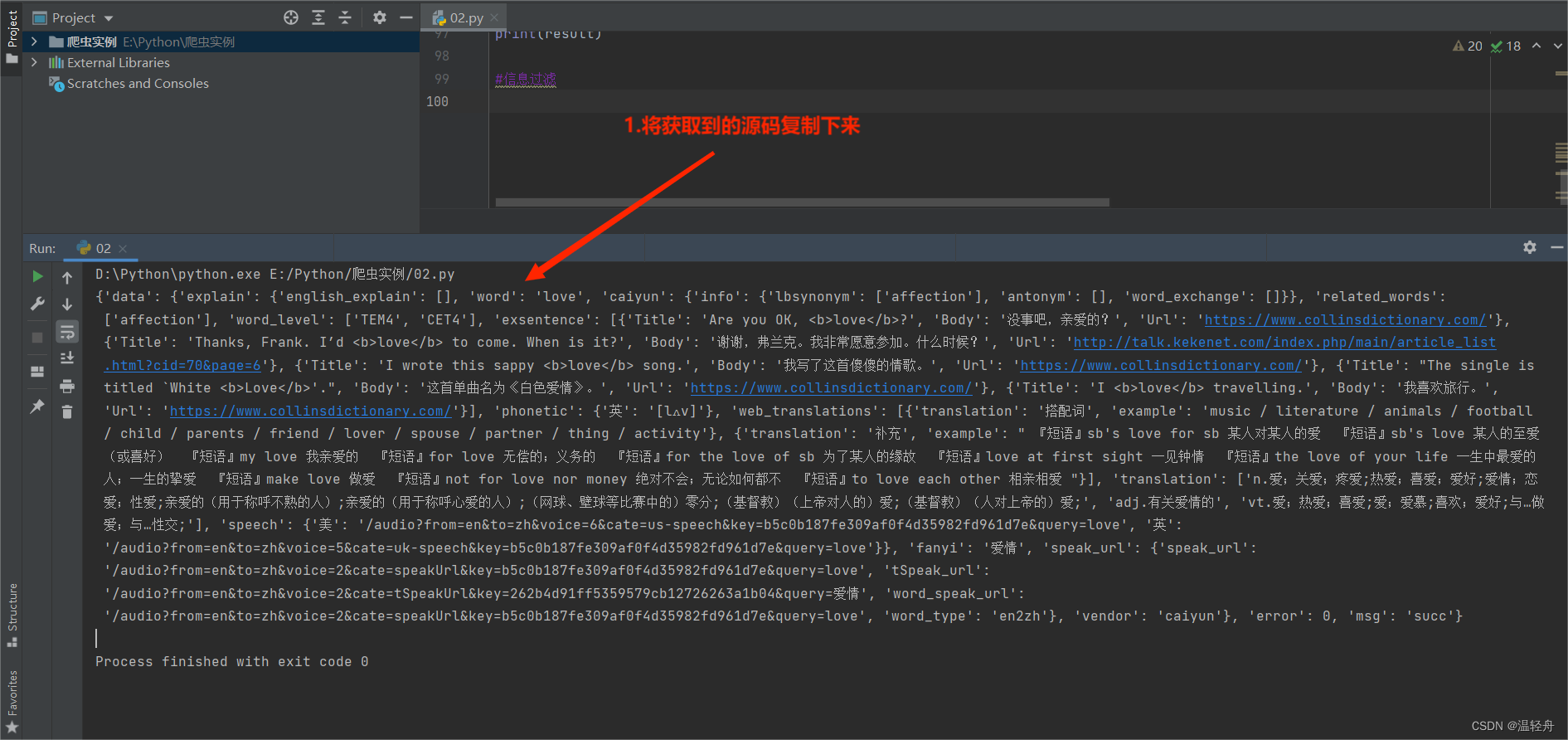1568x740 pixels.
Task: Close the 02.py editor tab
Action: (x=494, y=17)
